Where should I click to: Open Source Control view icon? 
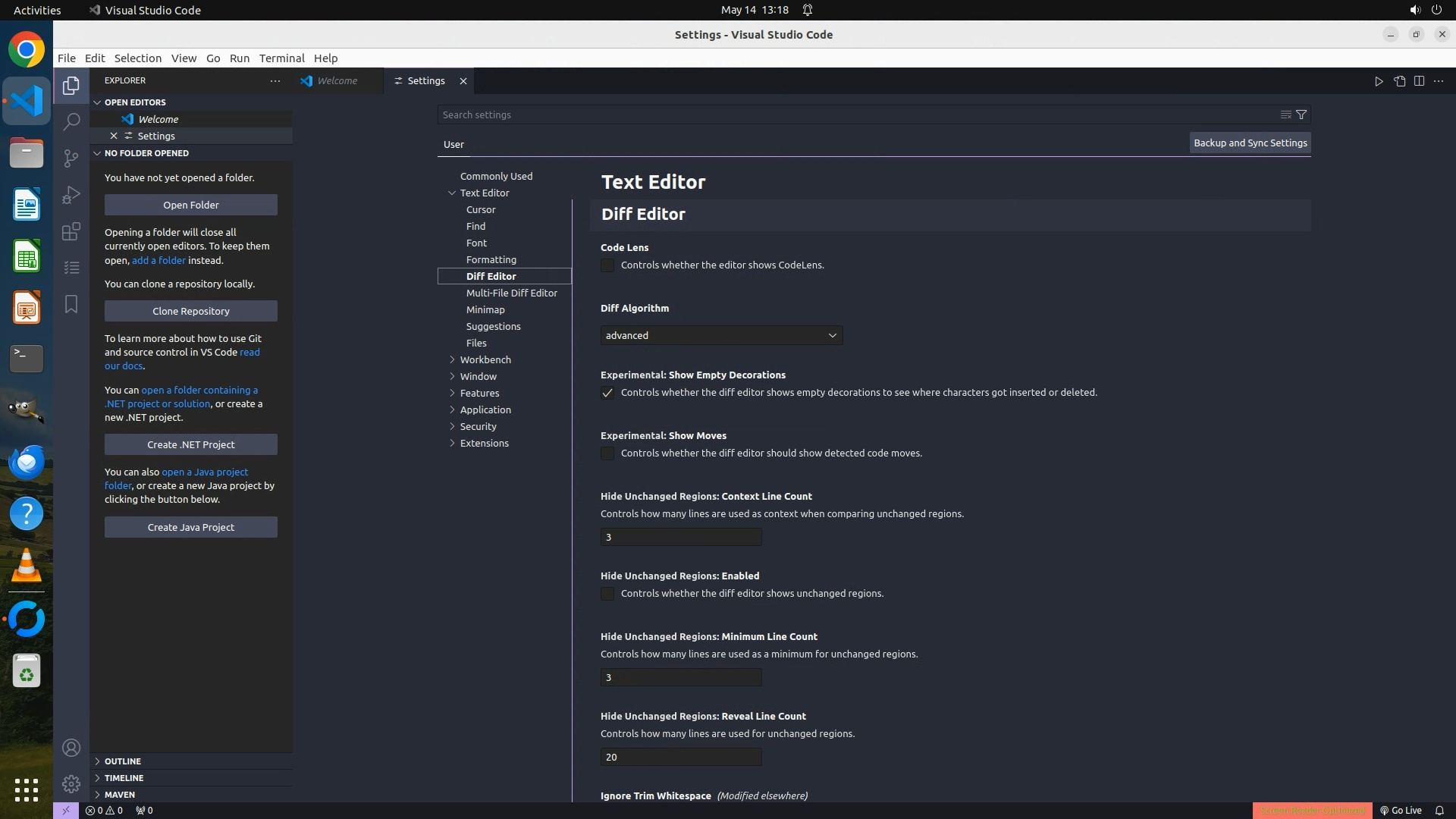pos(71,158)
